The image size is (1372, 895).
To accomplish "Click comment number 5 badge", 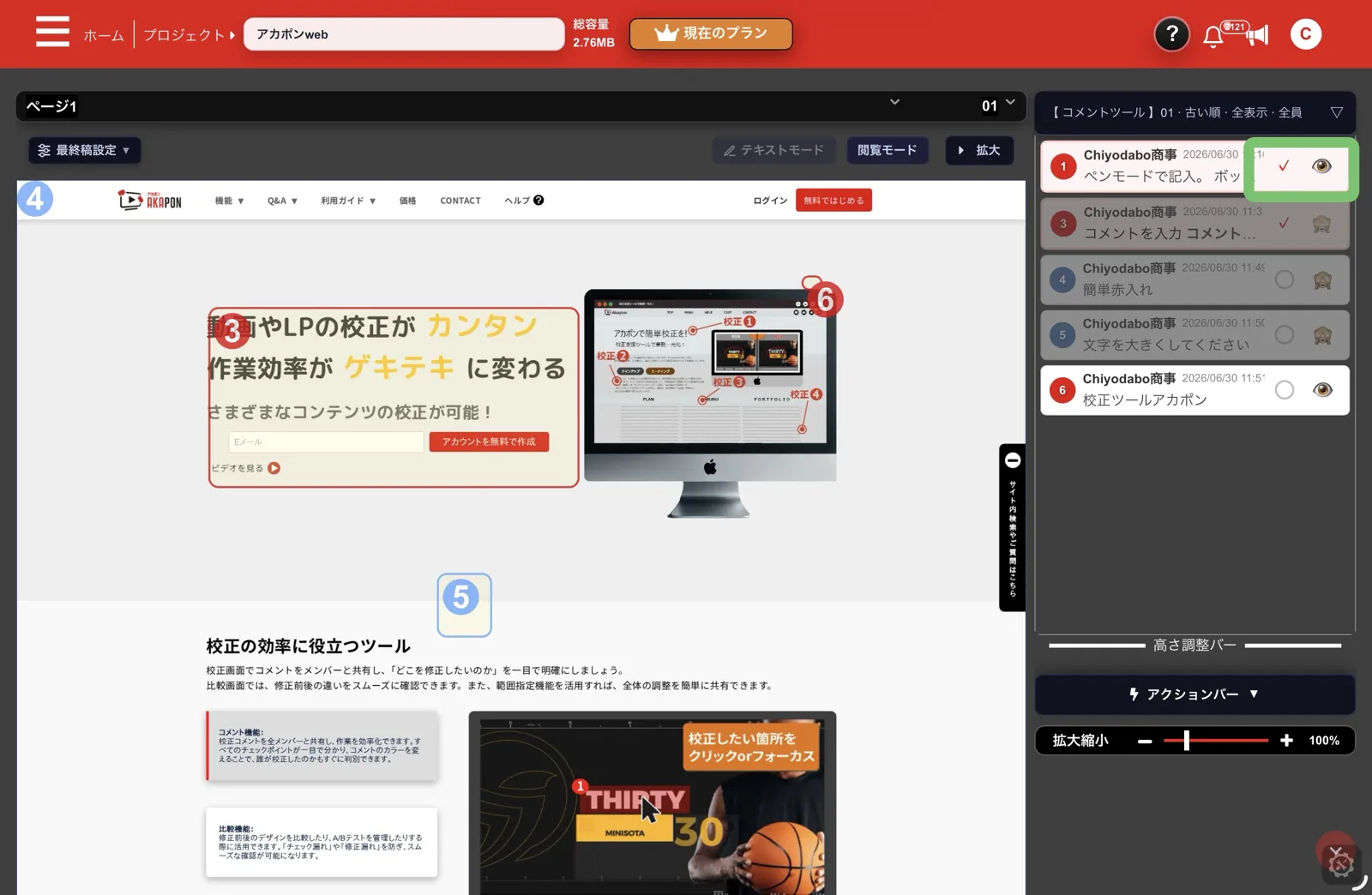I will pyautogui.click(x=1062, y=335).
